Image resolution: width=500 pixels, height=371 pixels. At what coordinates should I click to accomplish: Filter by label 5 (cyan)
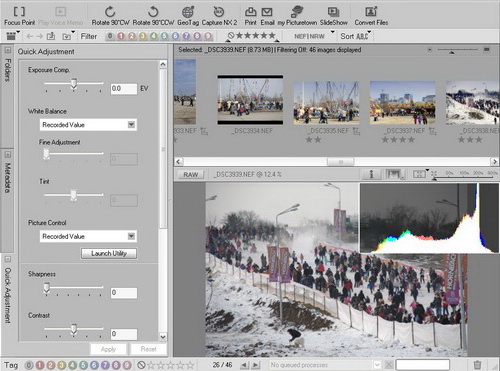click(164, 36)
